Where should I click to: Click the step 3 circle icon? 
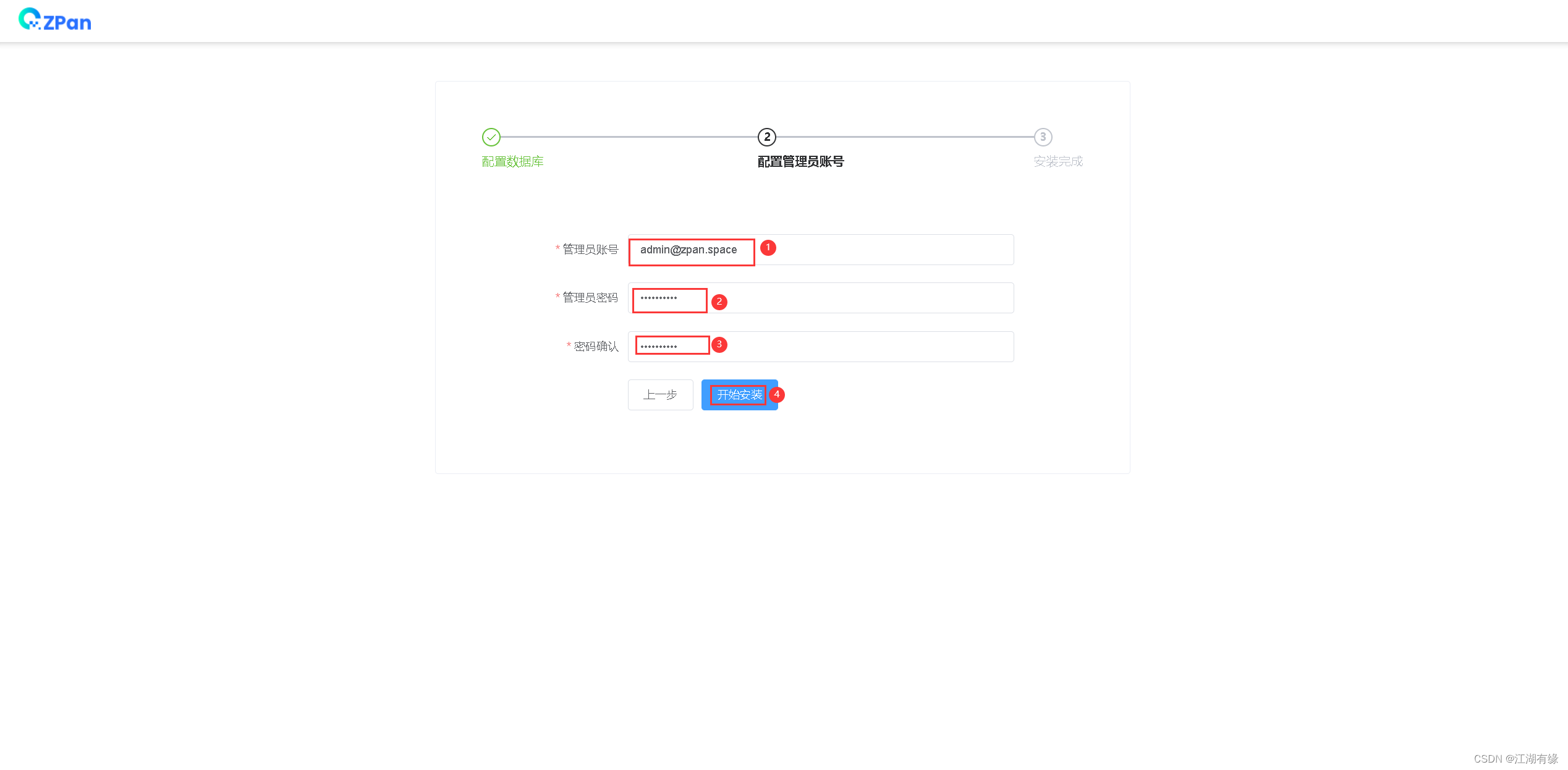pyautogui.click(x=1043, y=137)
